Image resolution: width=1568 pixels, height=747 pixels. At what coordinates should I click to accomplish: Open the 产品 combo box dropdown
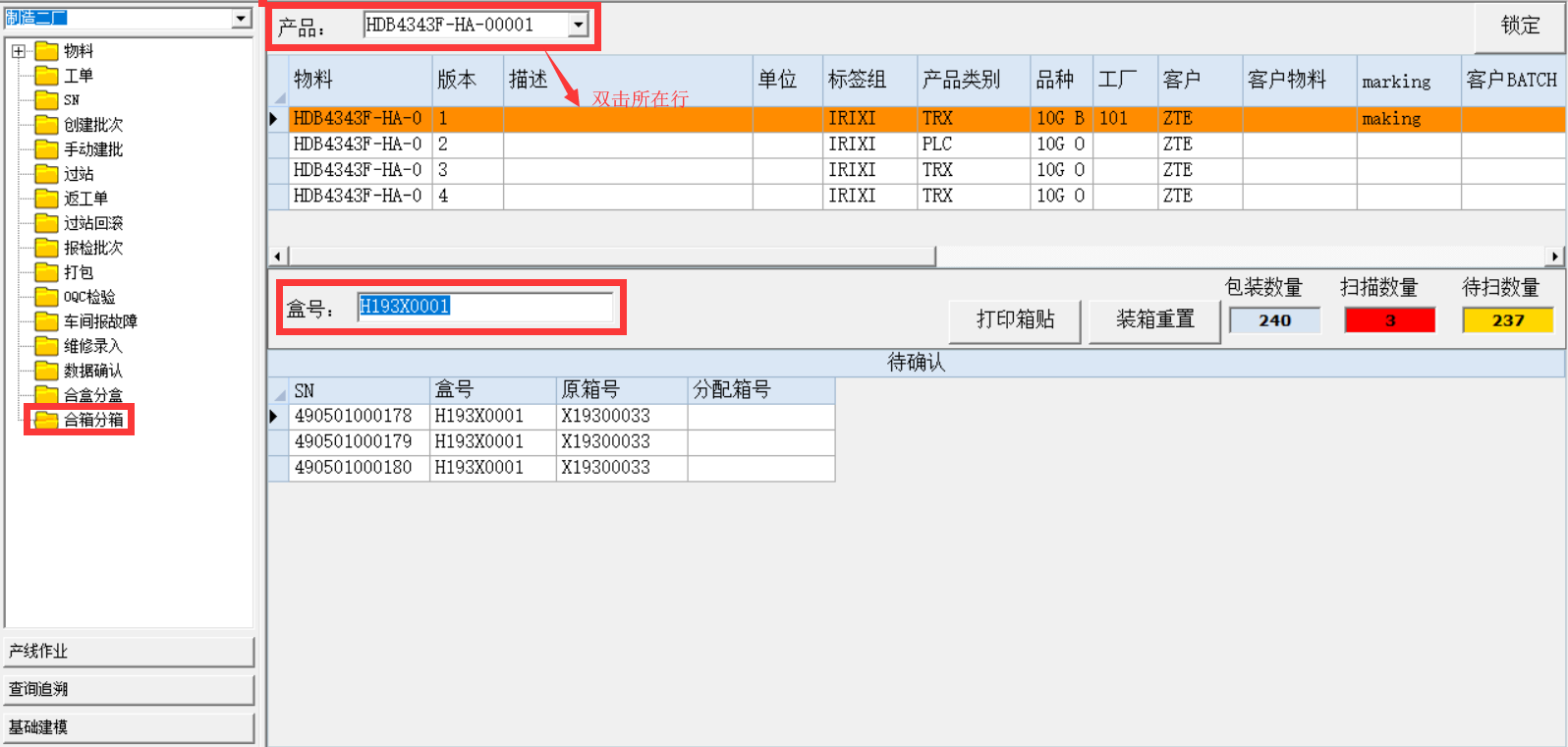point(579,26)
